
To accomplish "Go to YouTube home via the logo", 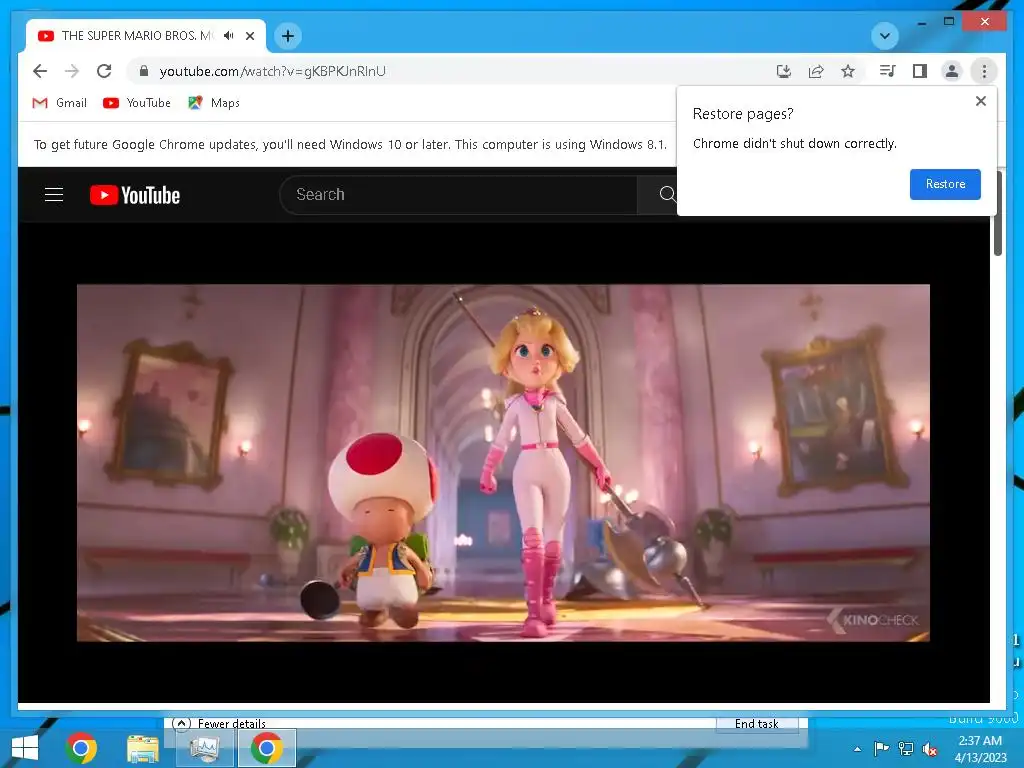I will (135, 195).
